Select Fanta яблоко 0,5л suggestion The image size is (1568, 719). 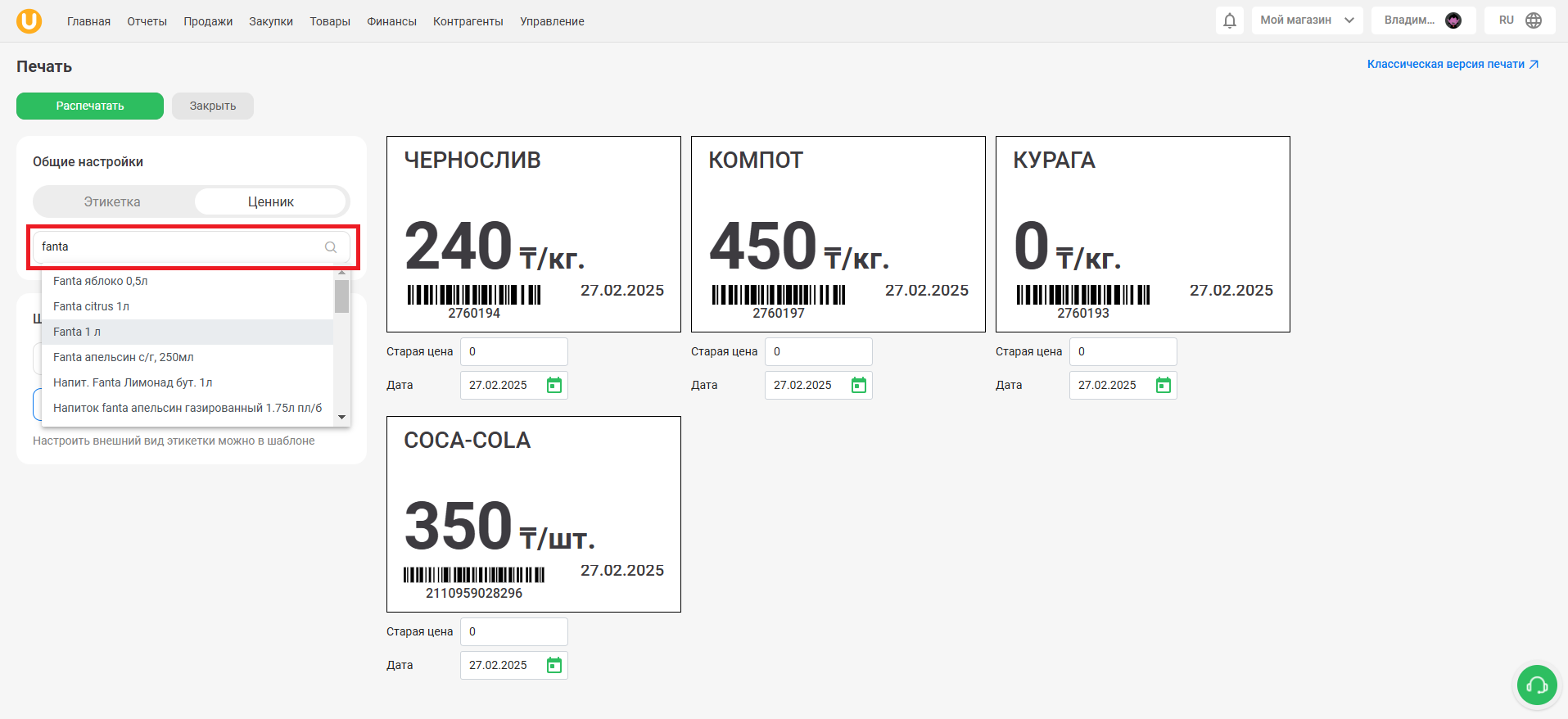click(x=188, y=281)
